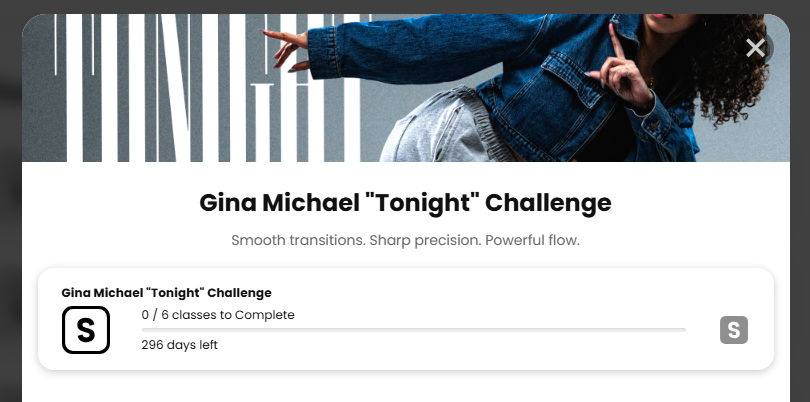Click the dark strip above the modal

(x=405, y=6)
